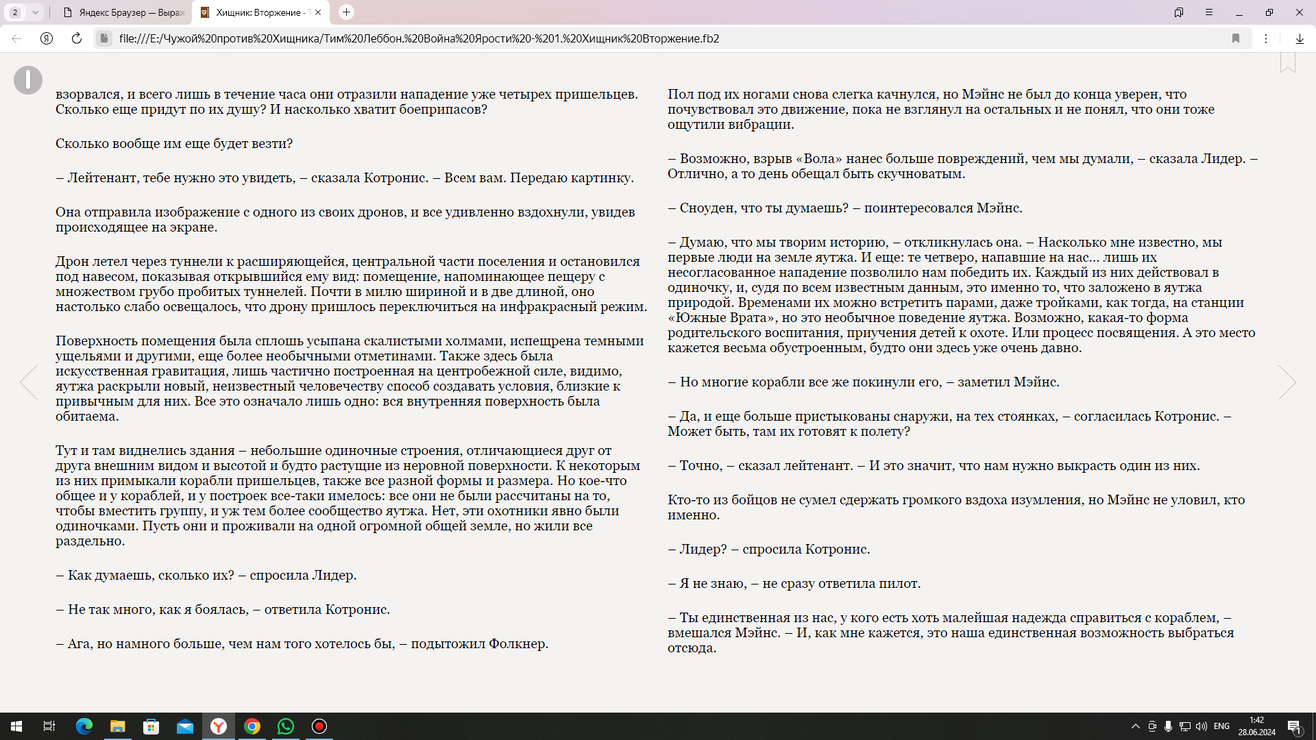Open WhatsApp from the taskbar
Screen dimensions: 1316x740
click(x=286, y=726)
